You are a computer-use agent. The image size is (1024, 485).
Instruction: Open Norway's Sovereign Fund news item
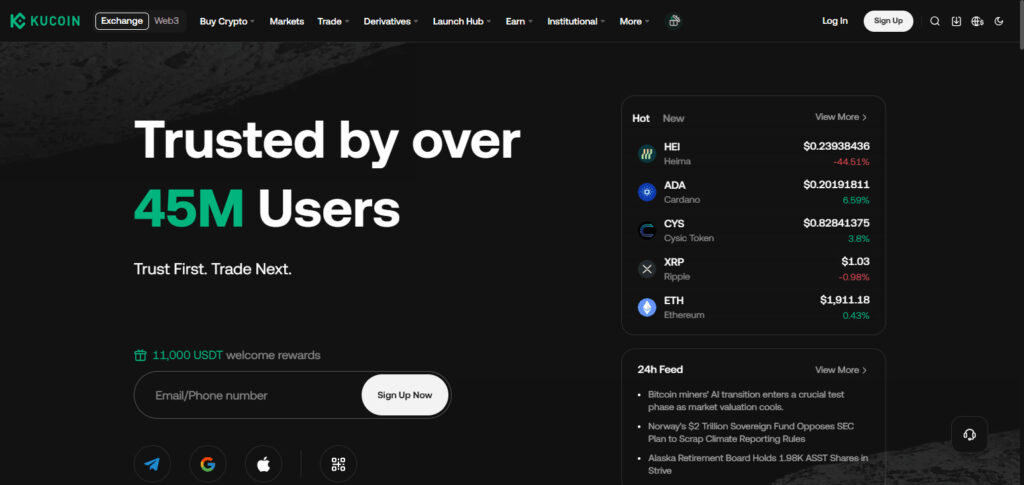tap(750, 432)
